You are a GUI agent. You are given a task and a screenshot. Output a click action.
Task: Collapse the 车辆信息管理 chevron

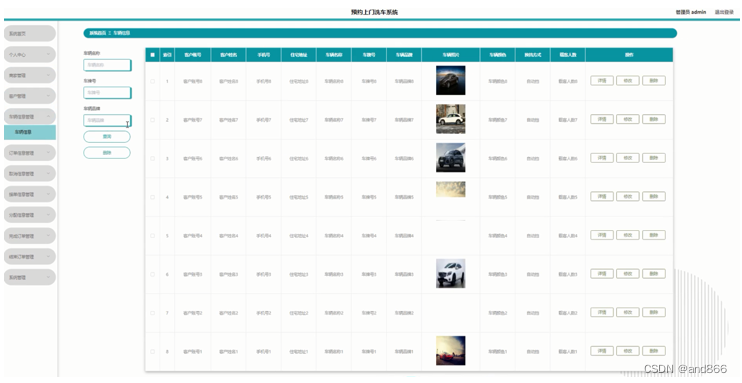48,116
